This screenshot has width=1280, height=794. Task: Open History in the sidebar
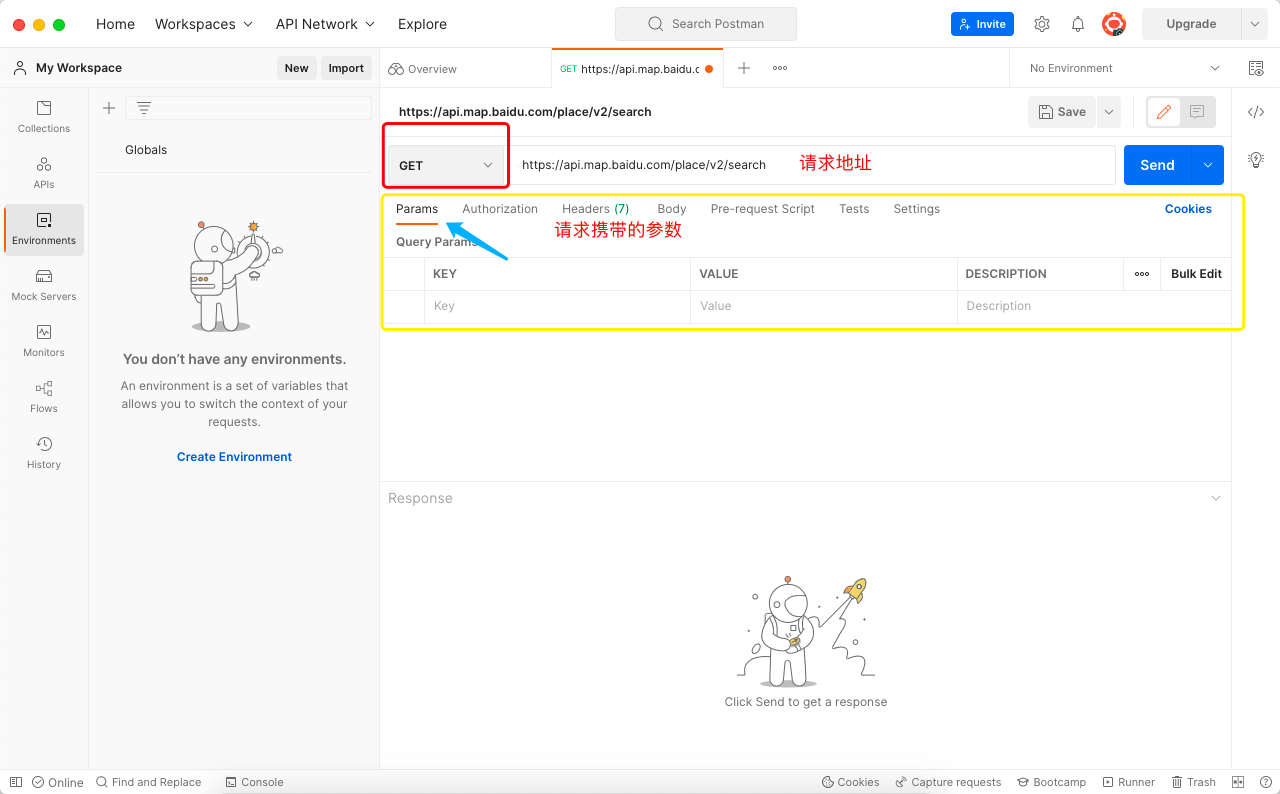pos(44,453)
